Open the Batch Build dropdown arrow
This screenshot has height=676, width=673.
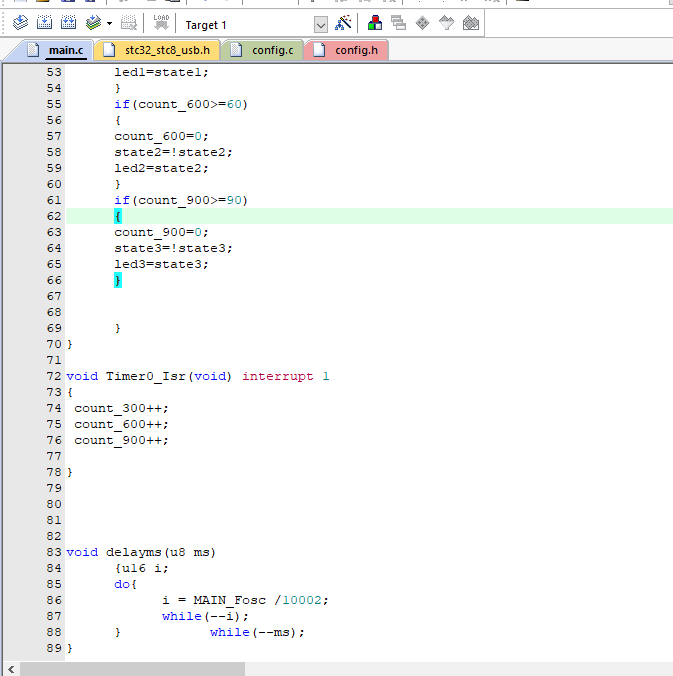click(x=110, y=24)
